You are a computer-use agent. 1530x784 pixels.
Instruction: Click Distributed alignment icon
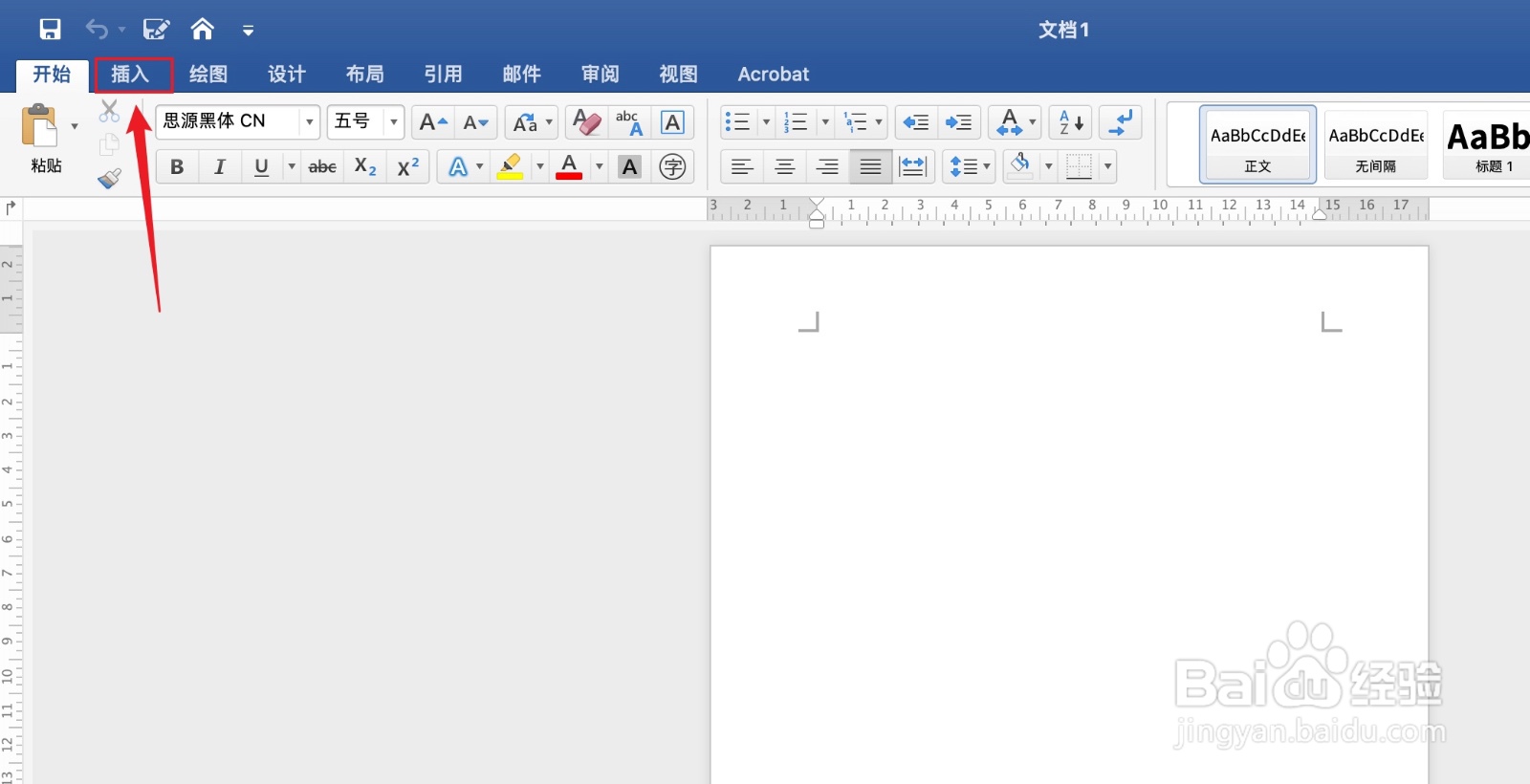913,166
